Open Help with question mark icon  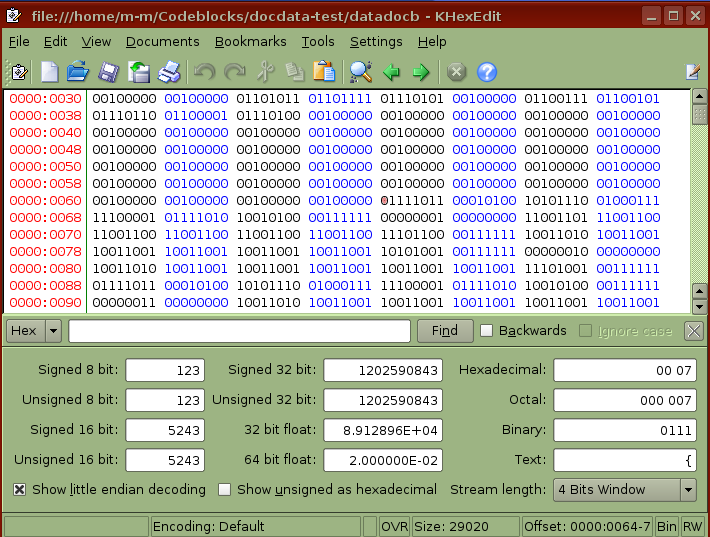[487, 72]
